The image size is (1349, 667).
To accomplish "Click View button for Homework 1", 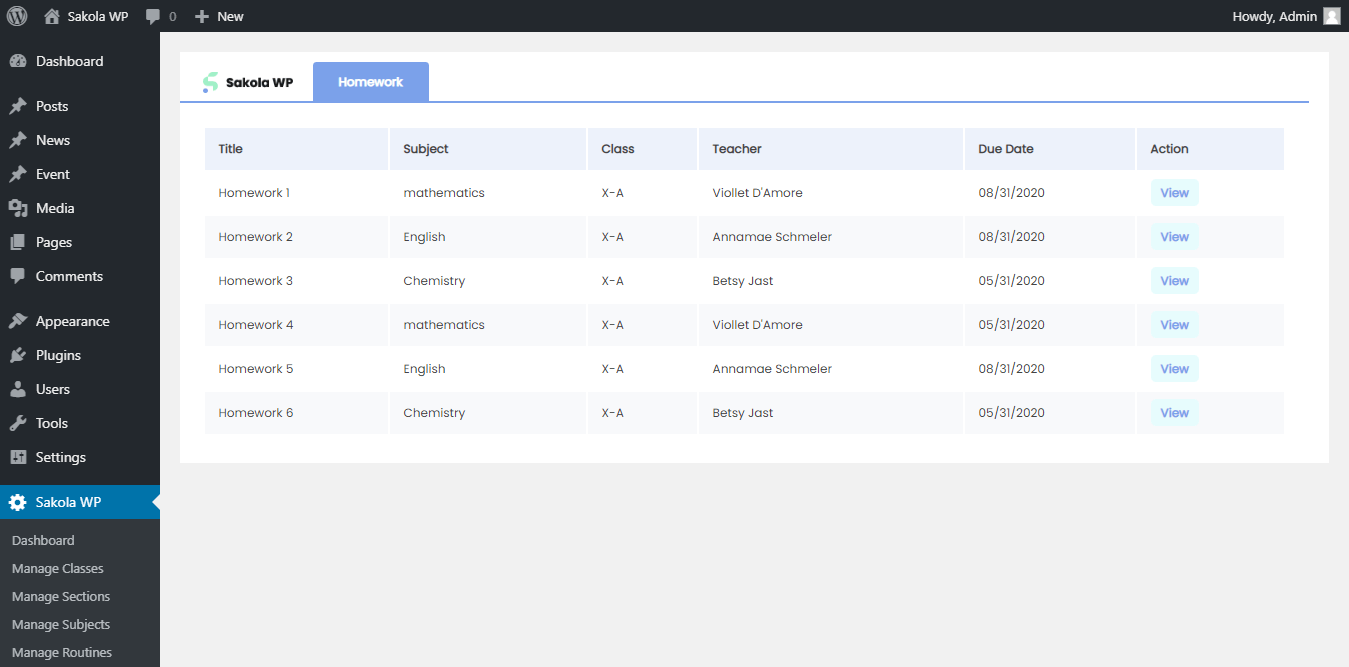I will (x=1174, y=193).
